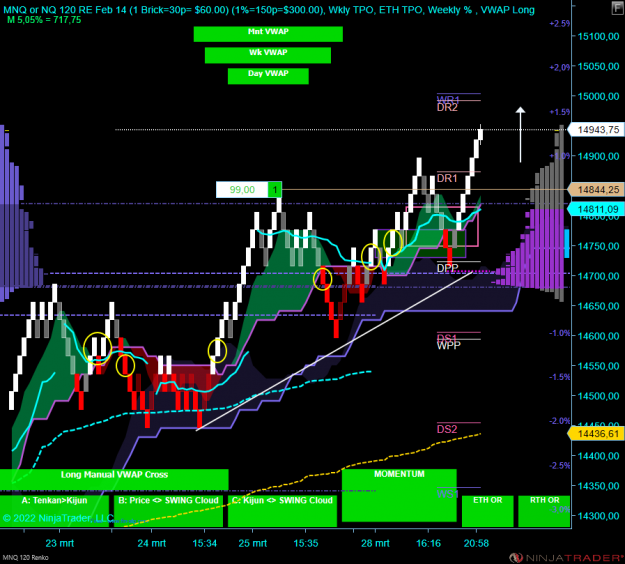Click the 20:58 time label
This screenshot has height=564, width=625.
pyautogui.click(x=476, y=543)
